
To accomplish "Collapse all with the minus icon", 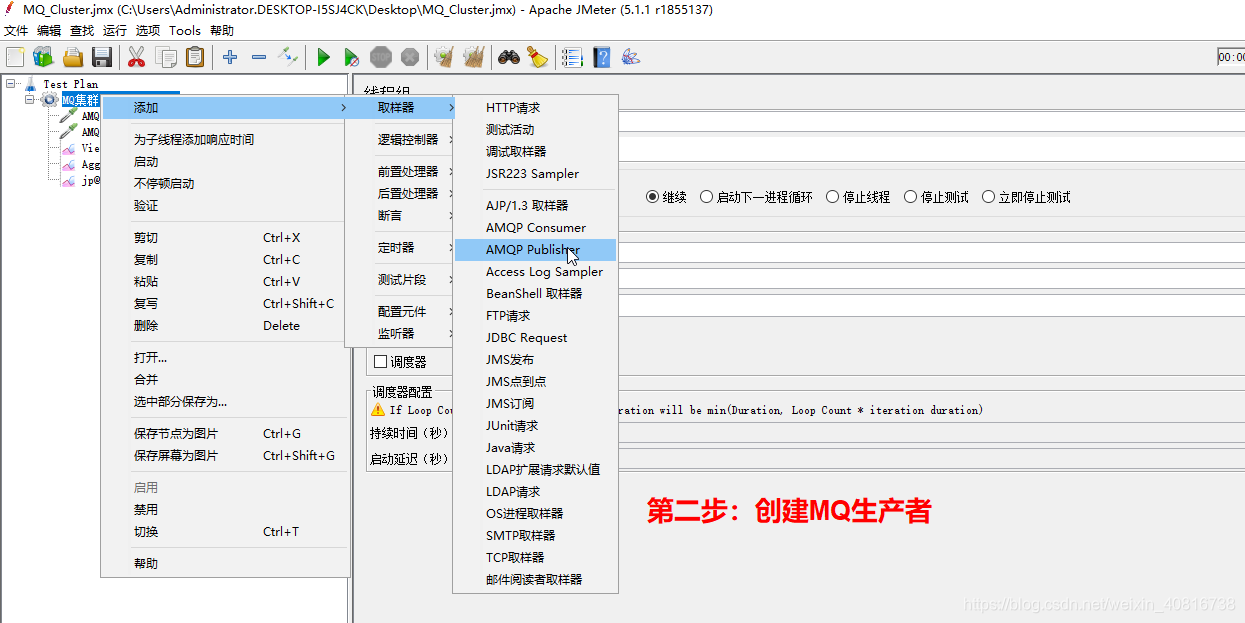I will [259, 57].
